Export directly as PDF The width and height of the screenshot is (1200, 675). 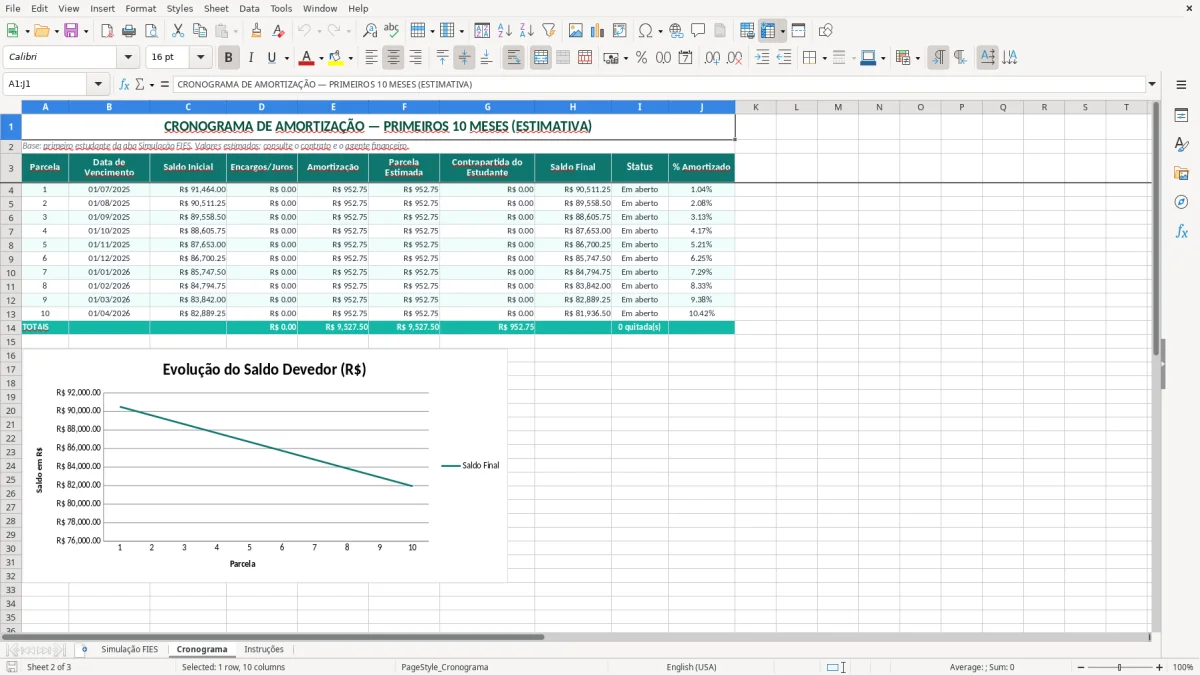(x=106, y=31)
